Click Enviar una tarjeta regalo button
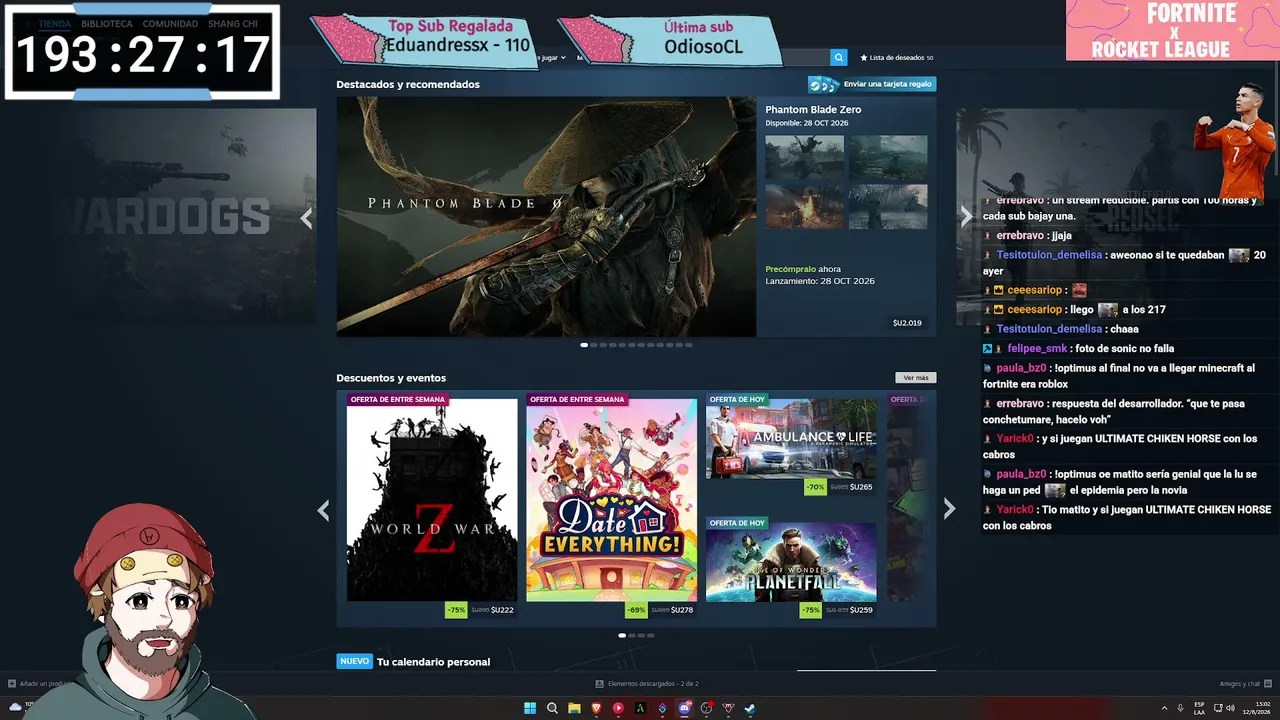 (x=872, y=84)
